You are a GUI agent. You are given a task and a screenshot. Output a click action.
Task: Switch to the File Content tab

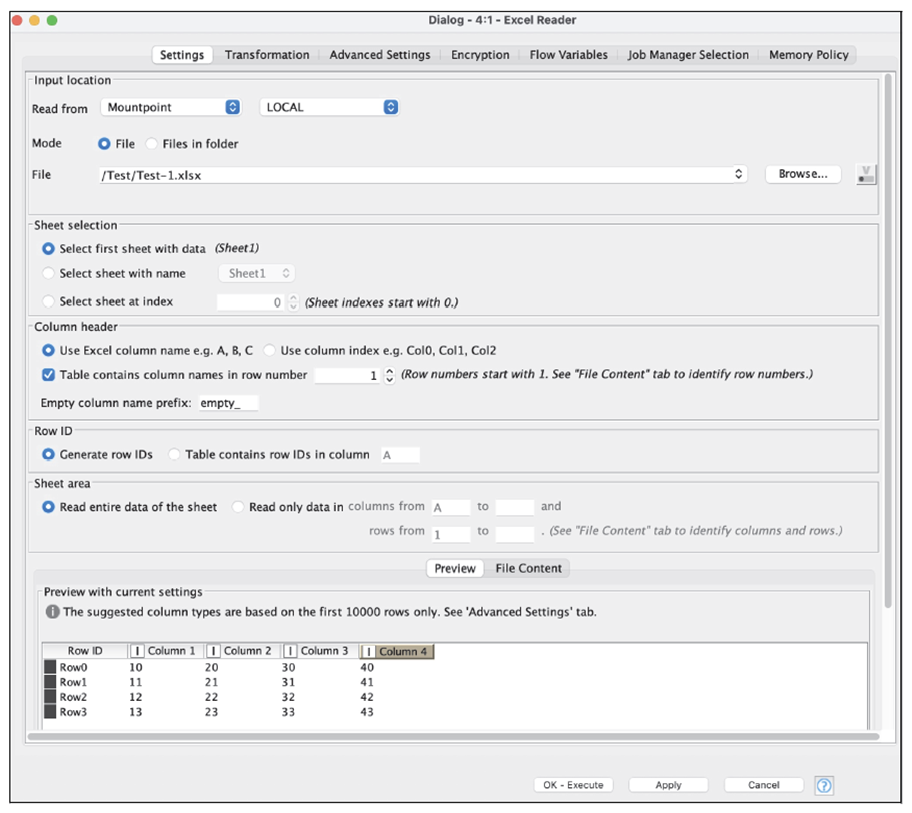point(529,568)
